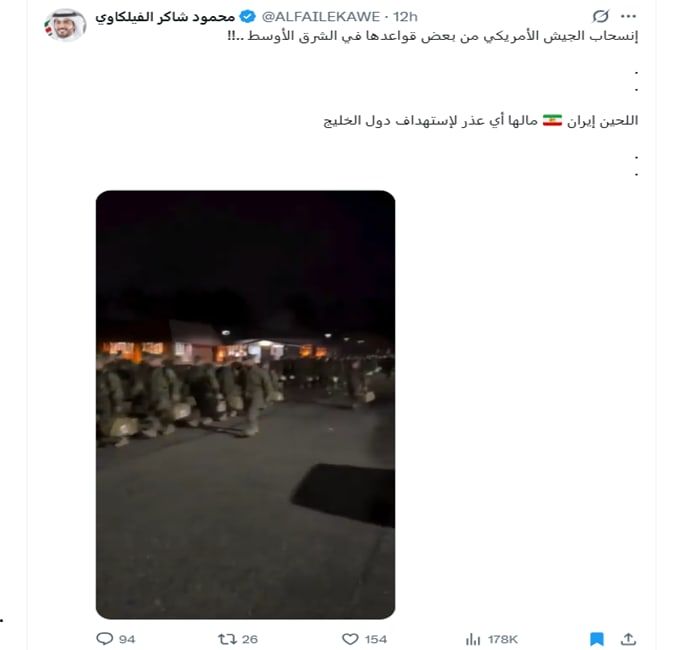The width and height of the screenshot is (684, 650).
Task: Like the post with the heart icon
Action: [x=350, y=639]
